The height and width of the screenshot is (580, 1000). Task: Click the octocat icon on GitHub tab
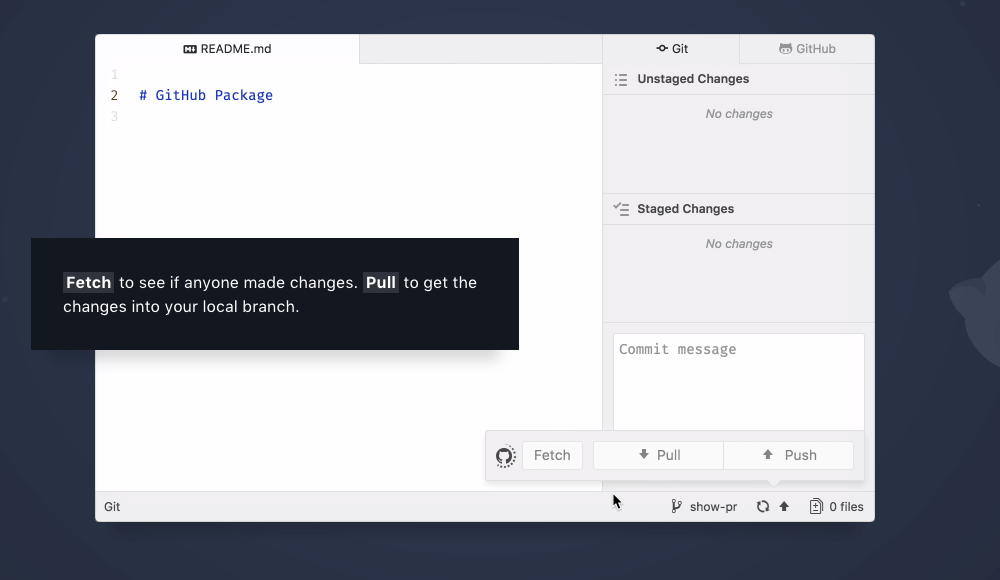coord(785,48)
